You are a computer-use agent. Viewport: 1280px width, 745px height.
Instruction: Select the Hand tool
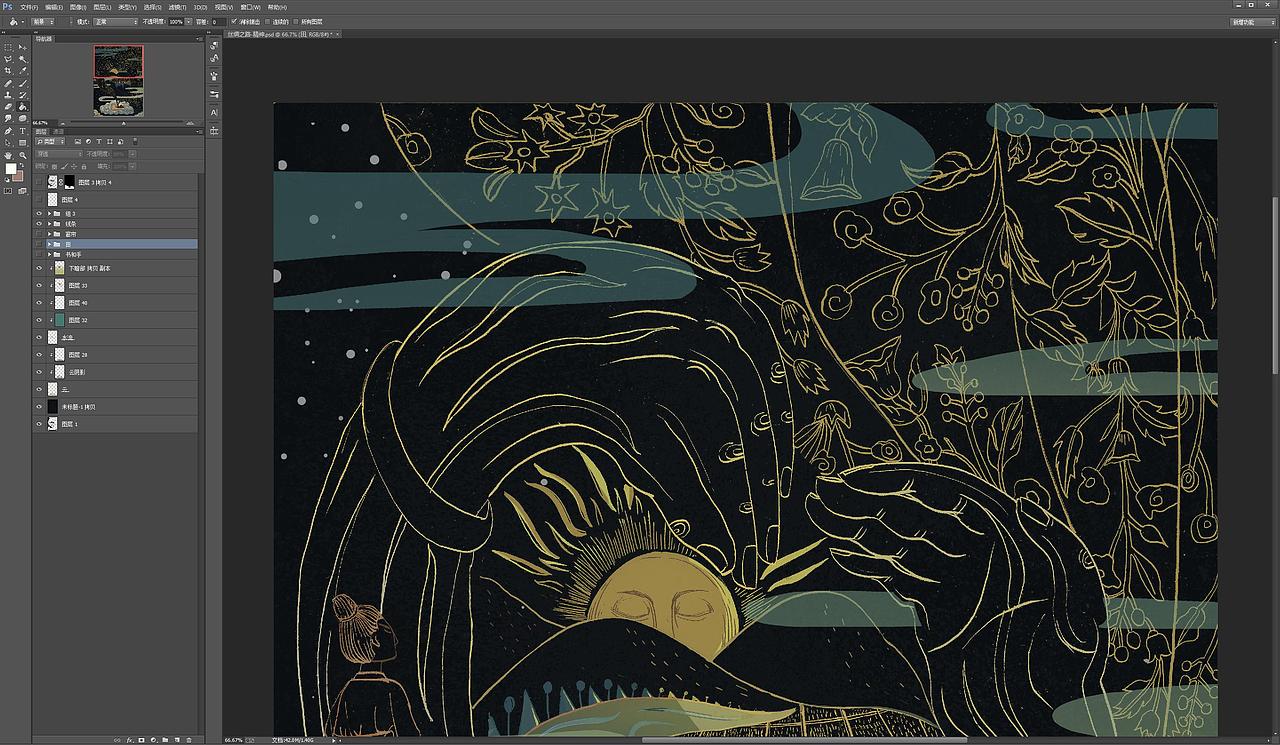pos(8,155)
